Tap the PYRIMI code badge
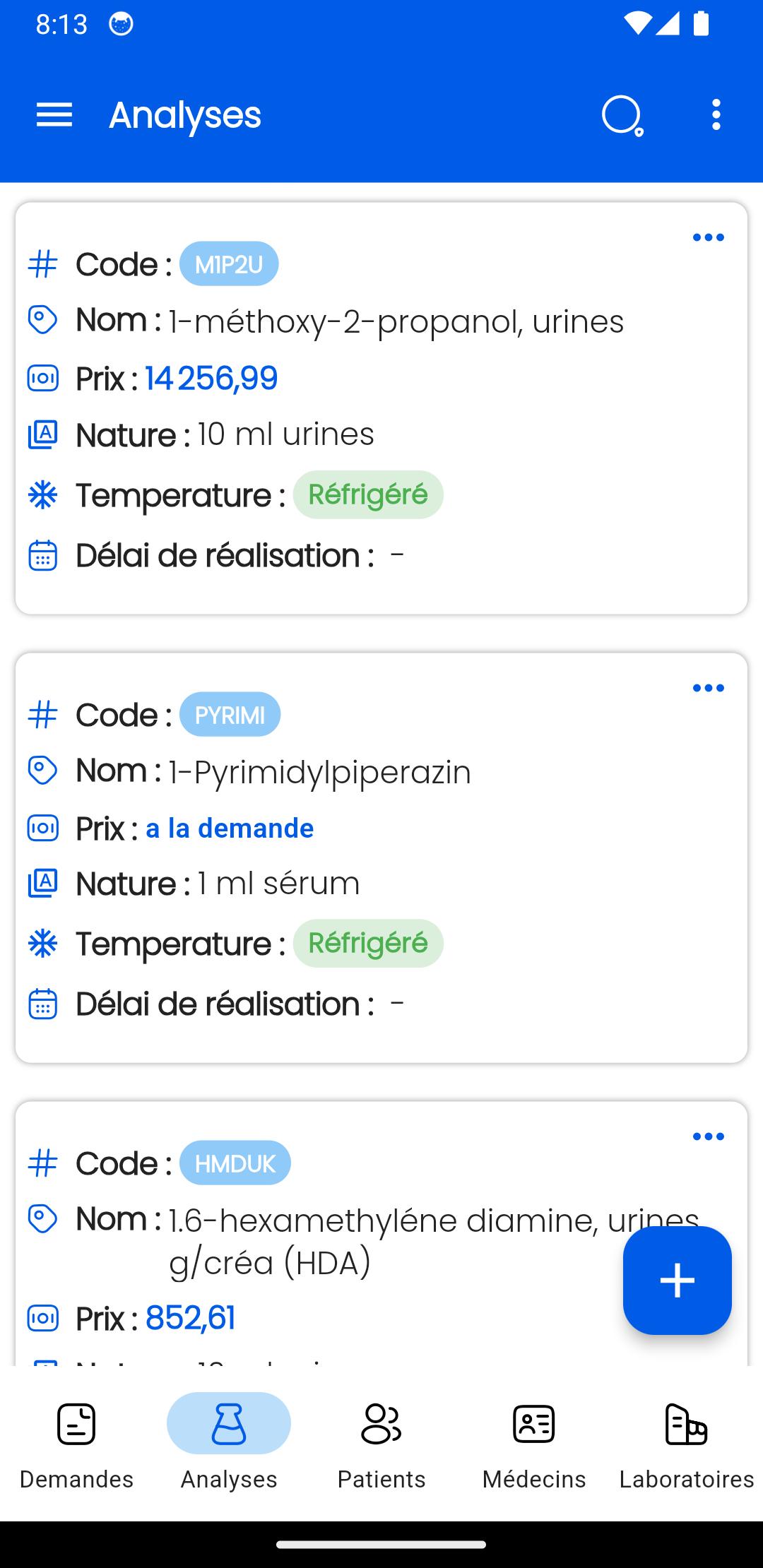Screen dimensions: 763x1568 pos(230,714)
